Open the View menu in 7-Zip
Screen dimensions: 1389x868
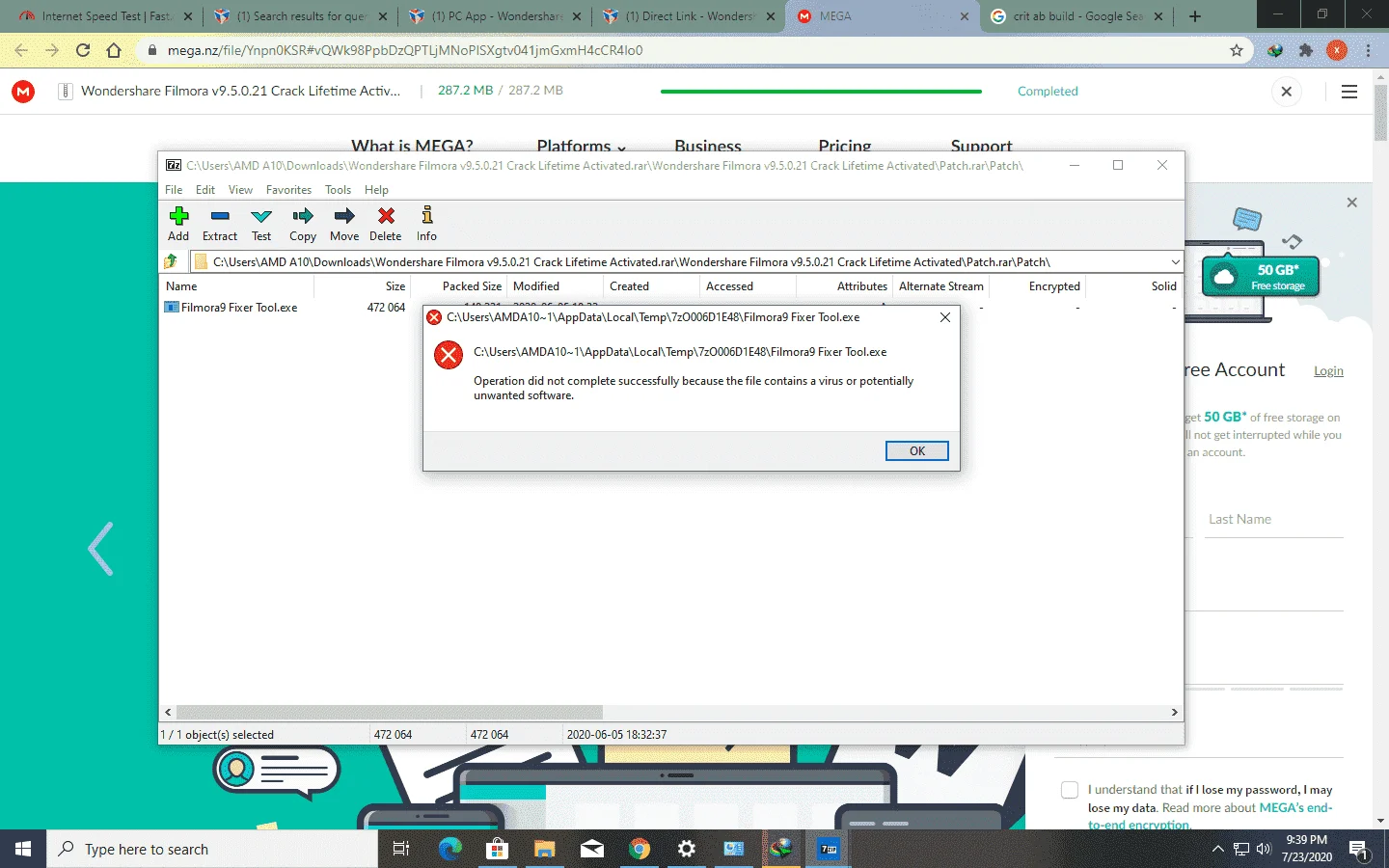pyautogui.click(x=240, y=190)
